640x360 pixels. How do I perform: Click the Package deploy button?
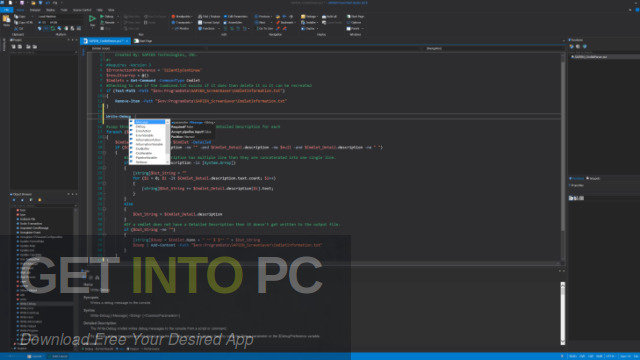coord(310,17)
